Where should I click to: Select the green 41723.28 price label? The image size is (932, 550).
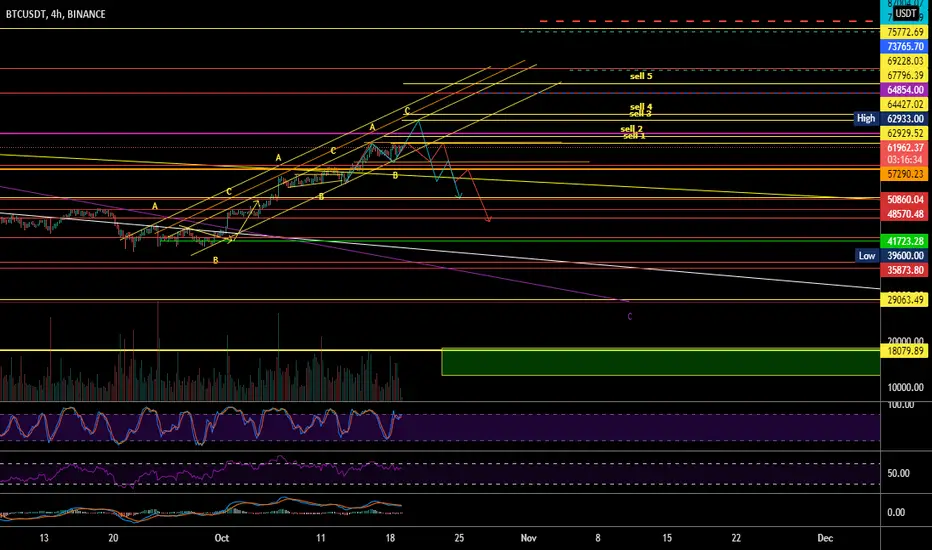point(905,241)
